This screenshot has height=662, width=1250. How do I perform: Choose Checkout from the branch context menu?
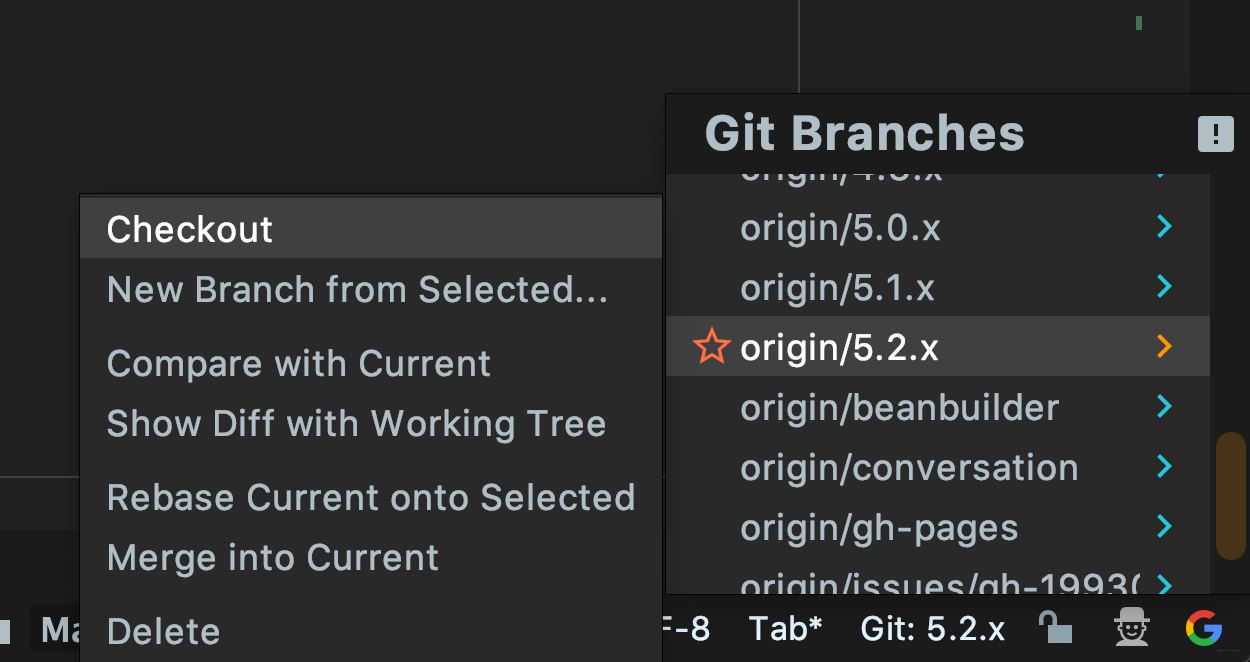[190, 229]
